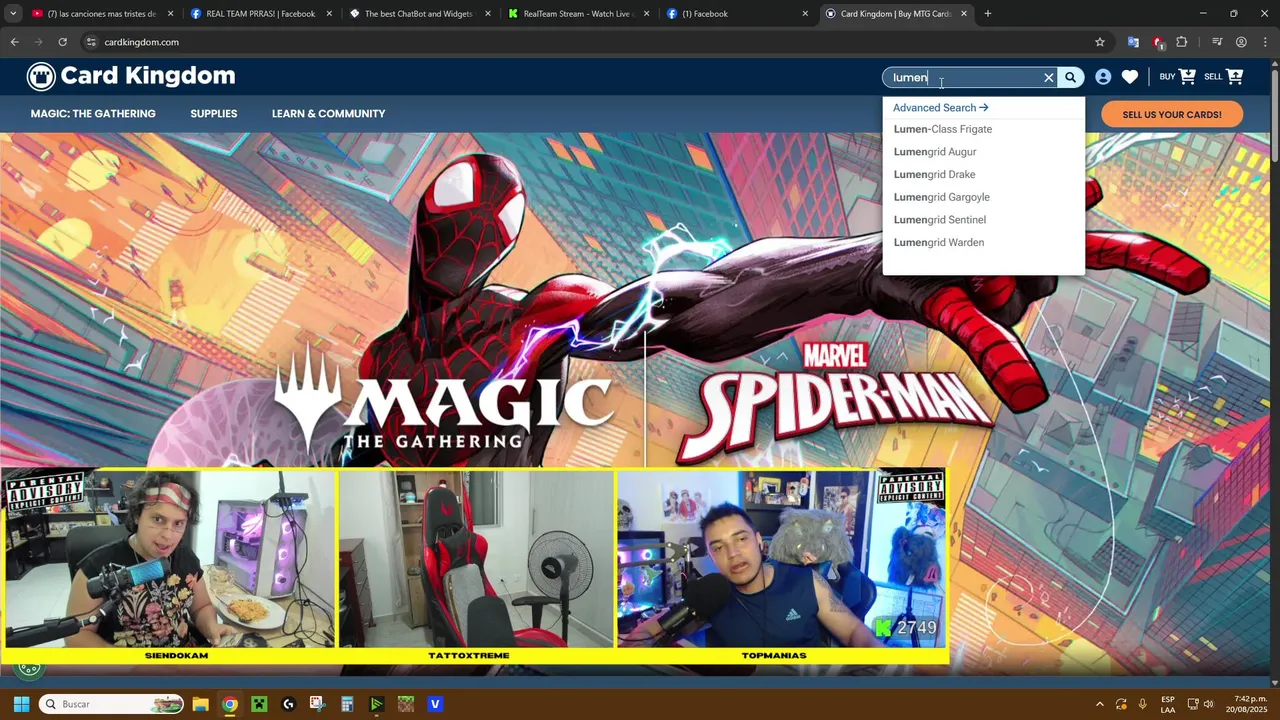Open the Chrome three-dot menu
Screen dimensions: 1280x720
(x=1265, y=42)
